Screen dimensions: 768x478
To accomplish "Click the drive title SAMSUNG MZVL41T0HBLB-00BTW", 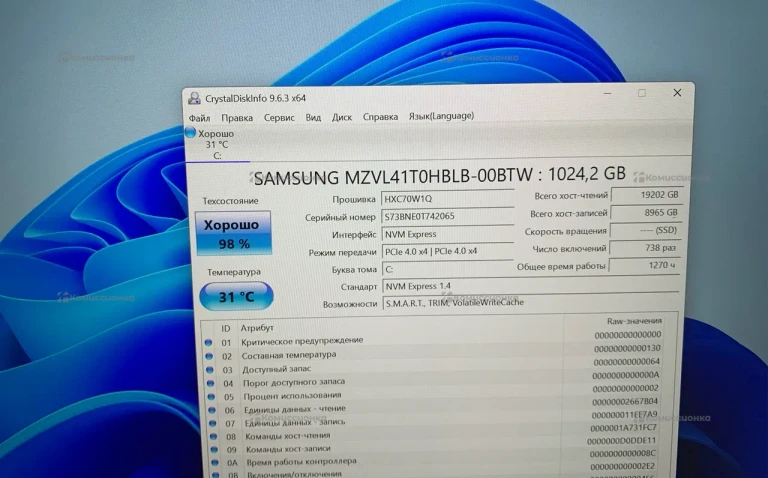I will point(393,176).
